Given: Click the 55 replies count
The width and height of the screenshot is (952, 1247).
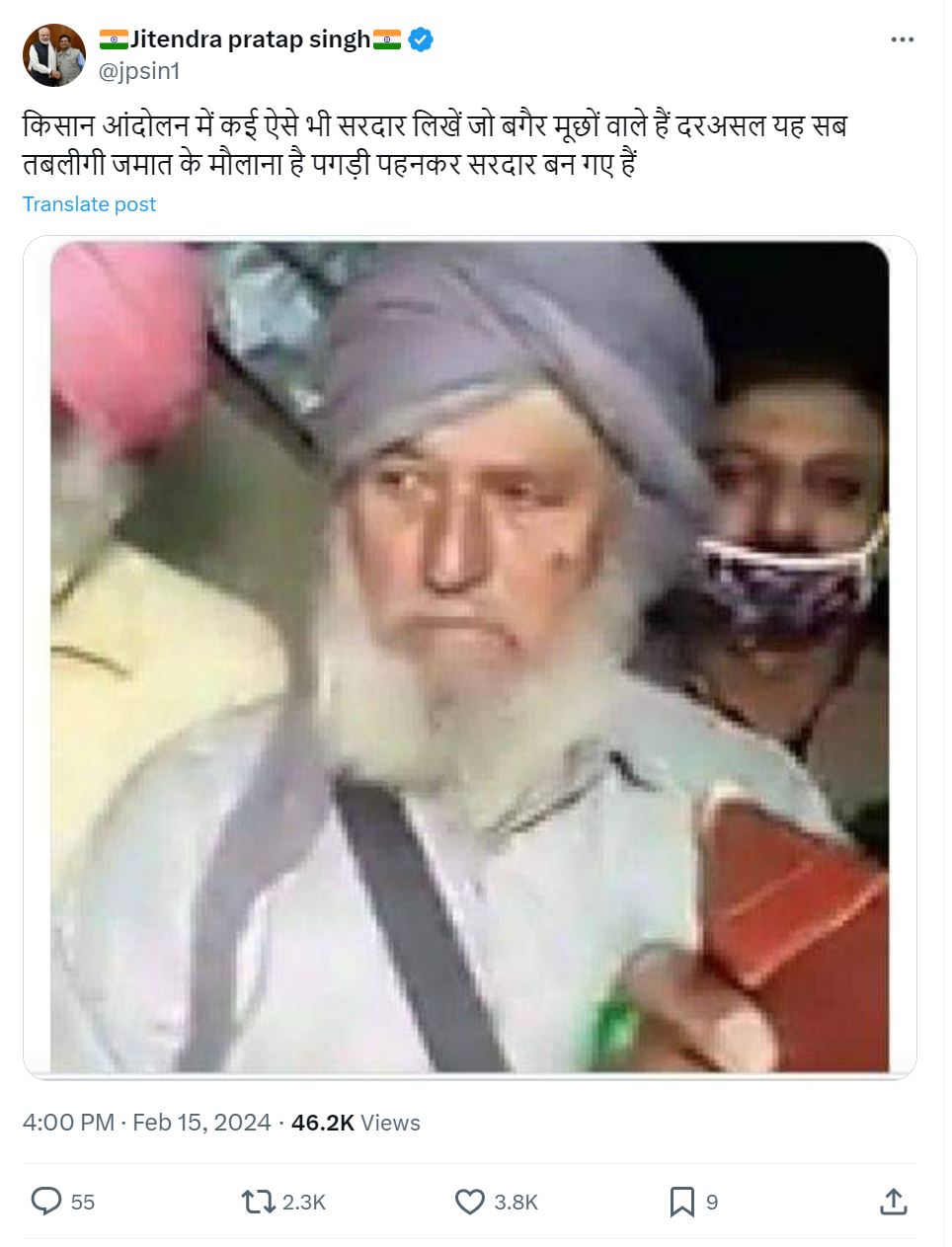Looking at the screenshot, I should (83, 1203).
